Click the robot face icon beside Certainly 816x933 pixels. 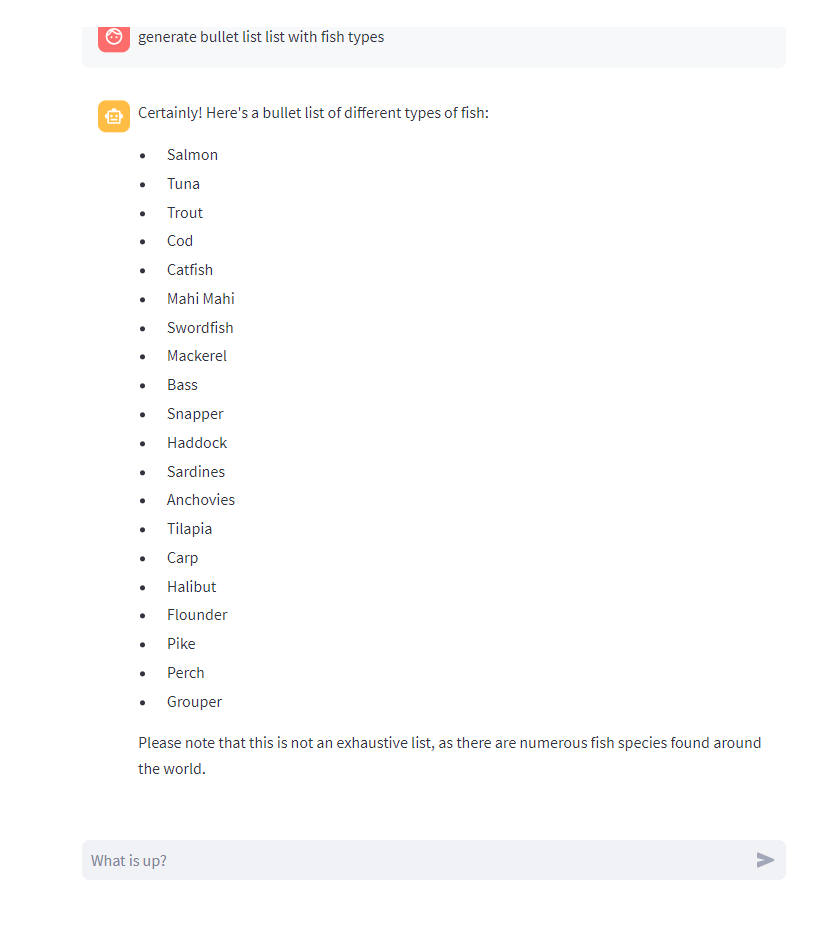(113, 116)
